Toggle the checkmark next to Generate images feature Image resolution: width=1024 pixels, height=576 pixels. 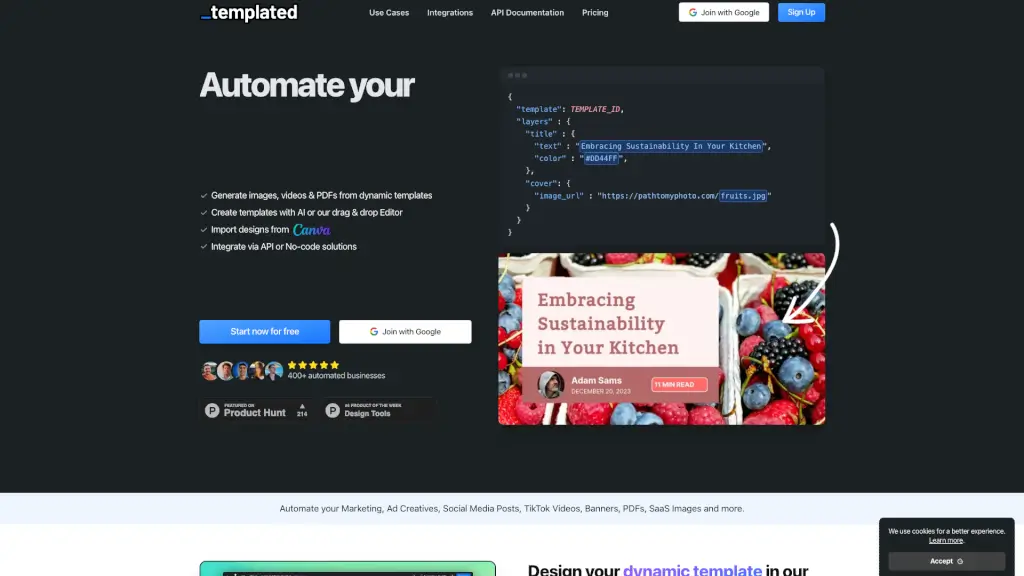tap(203, 195)
